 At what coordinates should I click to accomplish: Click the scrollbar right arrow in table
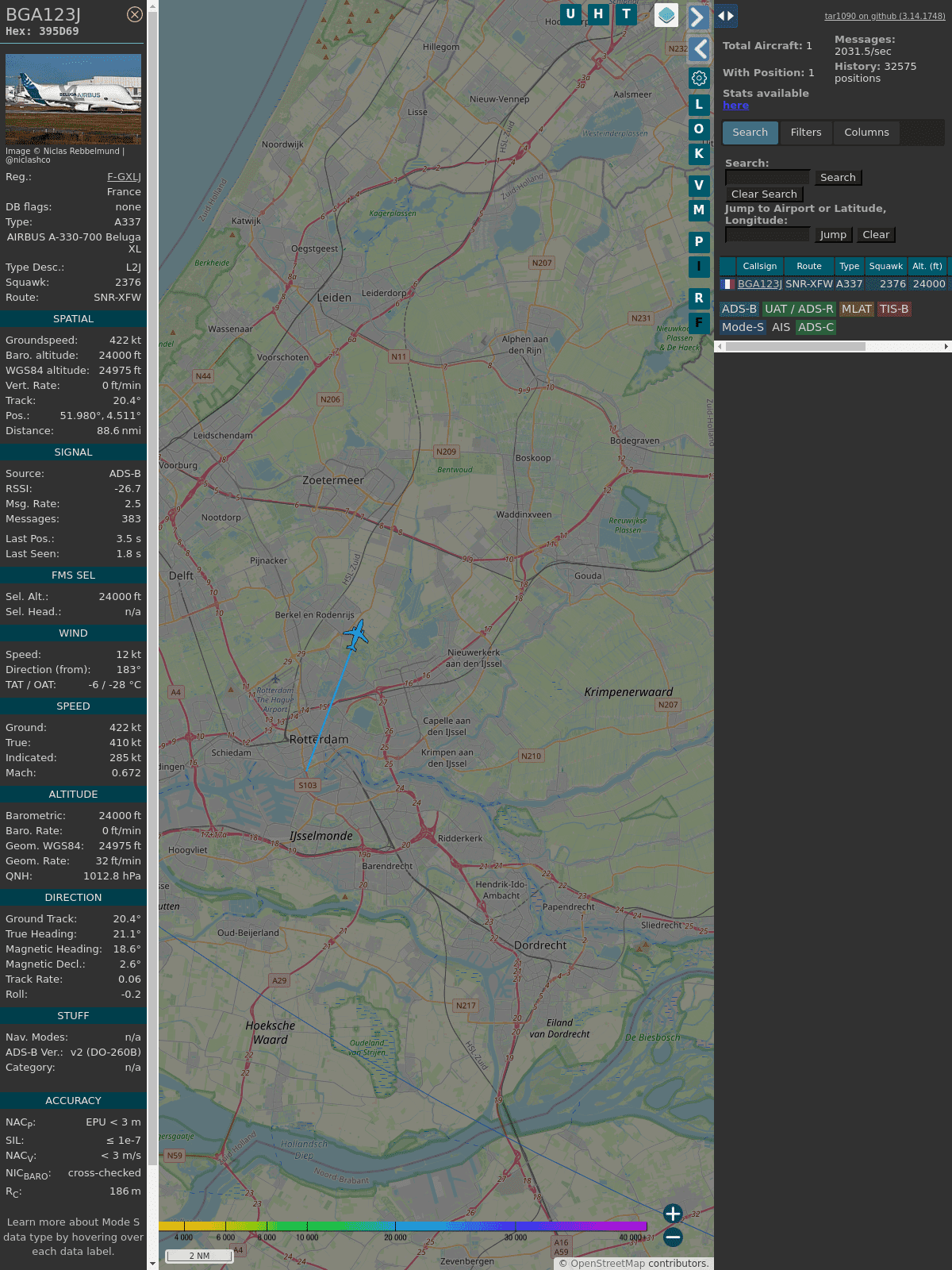click(946, 346)
